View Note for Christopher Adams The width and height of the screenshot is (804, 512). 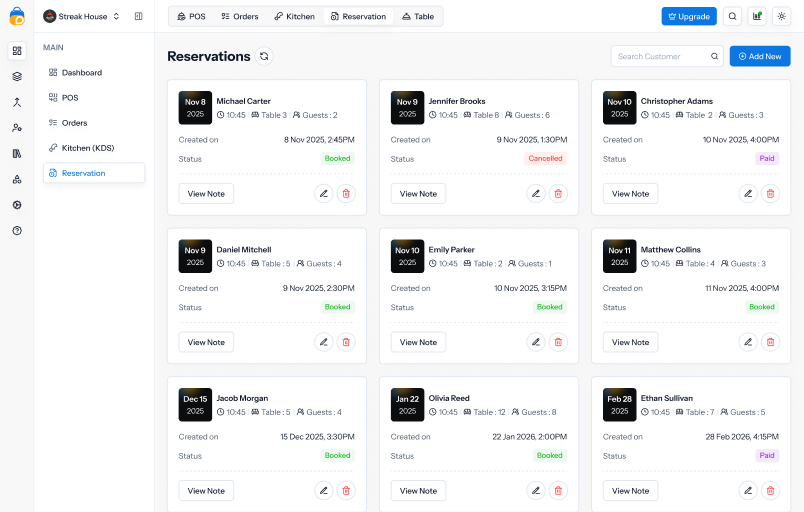point(630,194)
